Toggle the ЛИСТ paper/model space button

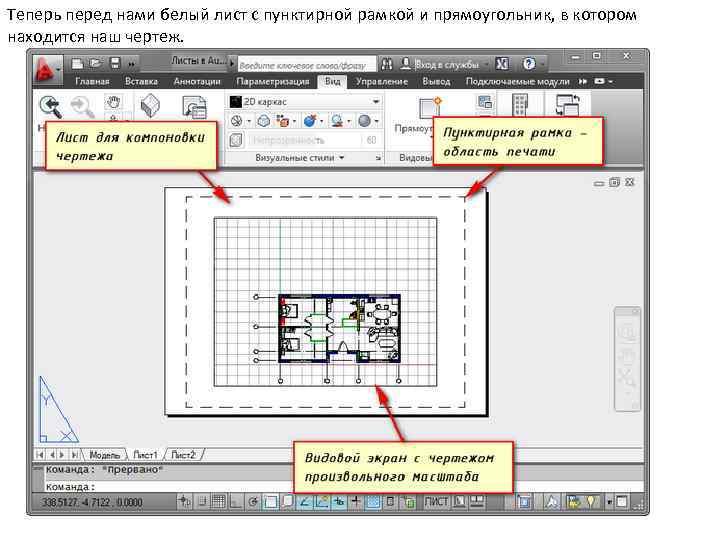[x=436, y=502]
